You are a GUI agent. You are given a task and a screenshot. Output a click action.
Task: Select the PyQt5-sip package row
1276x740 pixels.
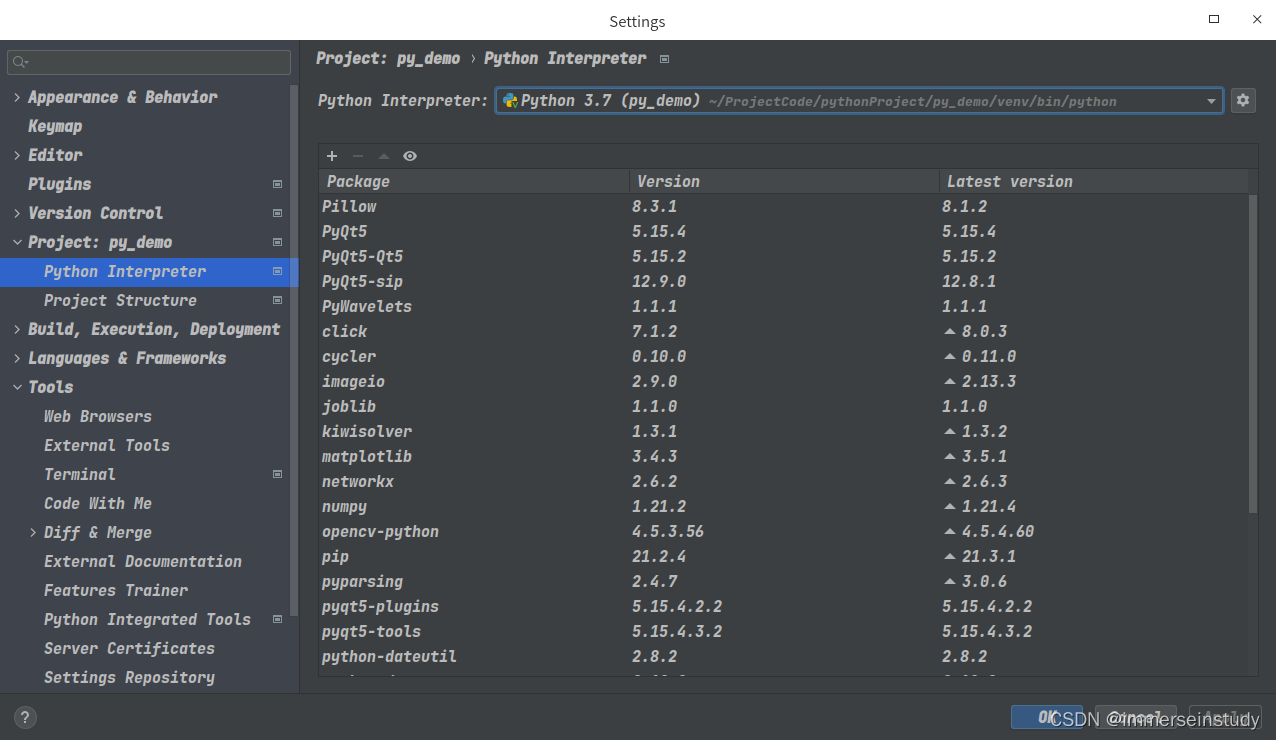[x=784, y=281]
